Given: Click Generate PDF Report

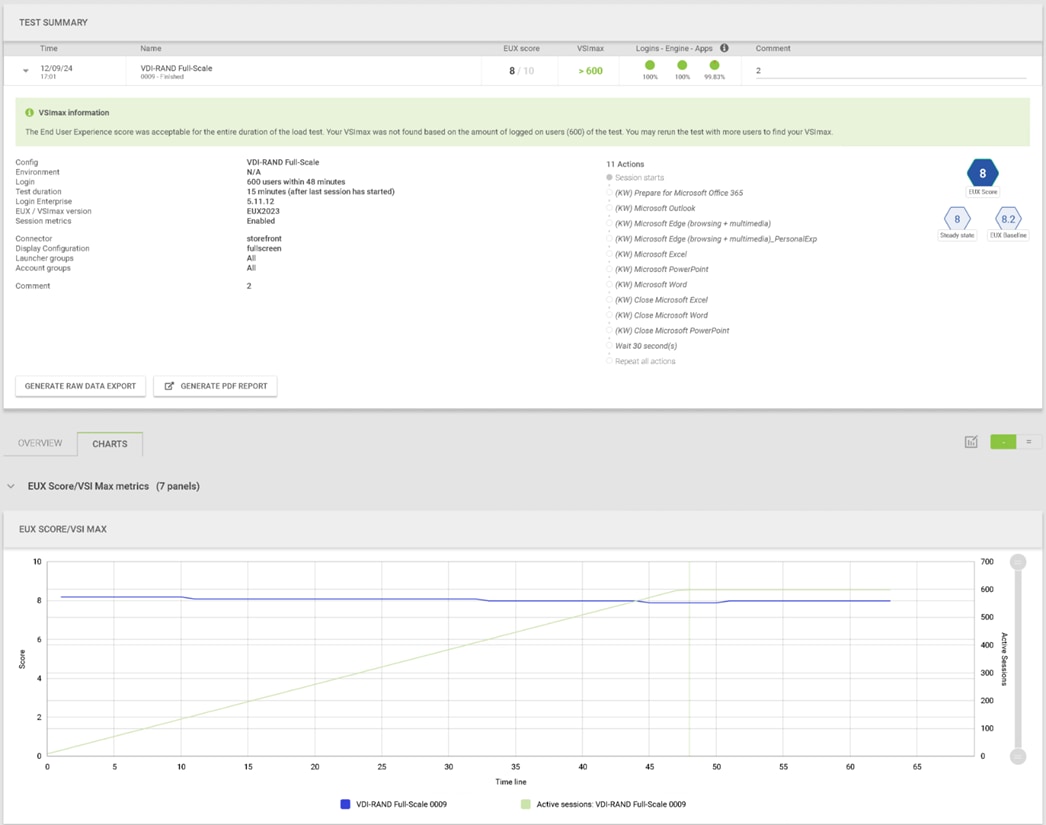Looking at the screenshot, I should point(215,385).
